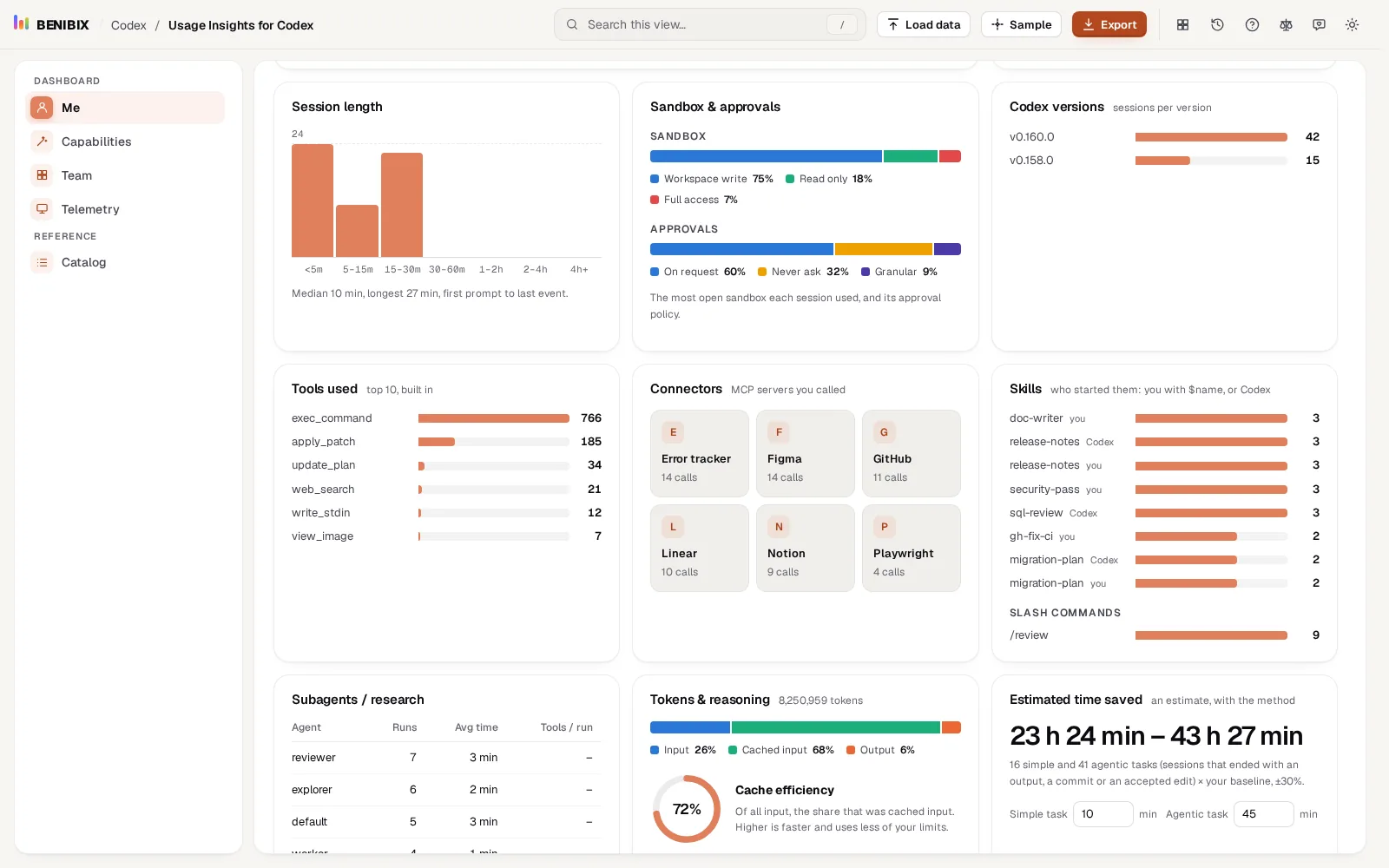Open the feedback chat bubble icon
This screenshot has height=868, width=1389.
click(1319, 25)
